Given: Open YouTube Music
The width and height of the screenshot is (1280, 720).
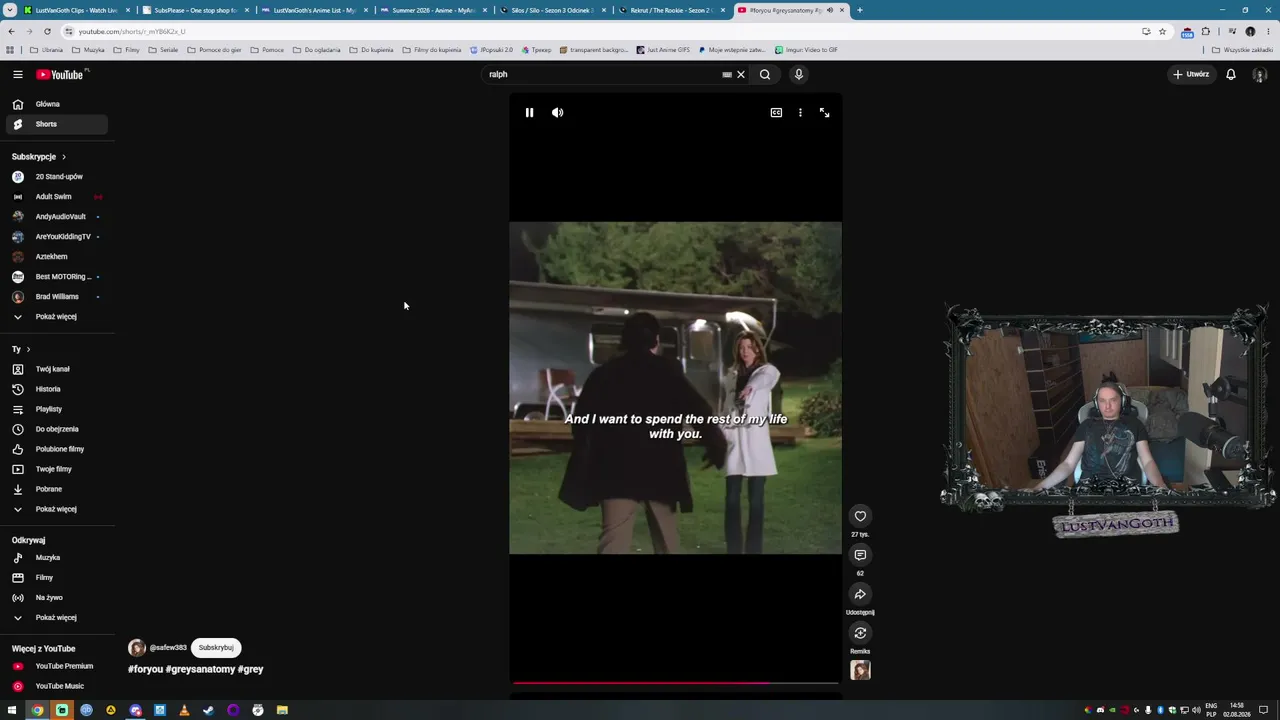Looking at the screenshot, I should pos(57,686).
